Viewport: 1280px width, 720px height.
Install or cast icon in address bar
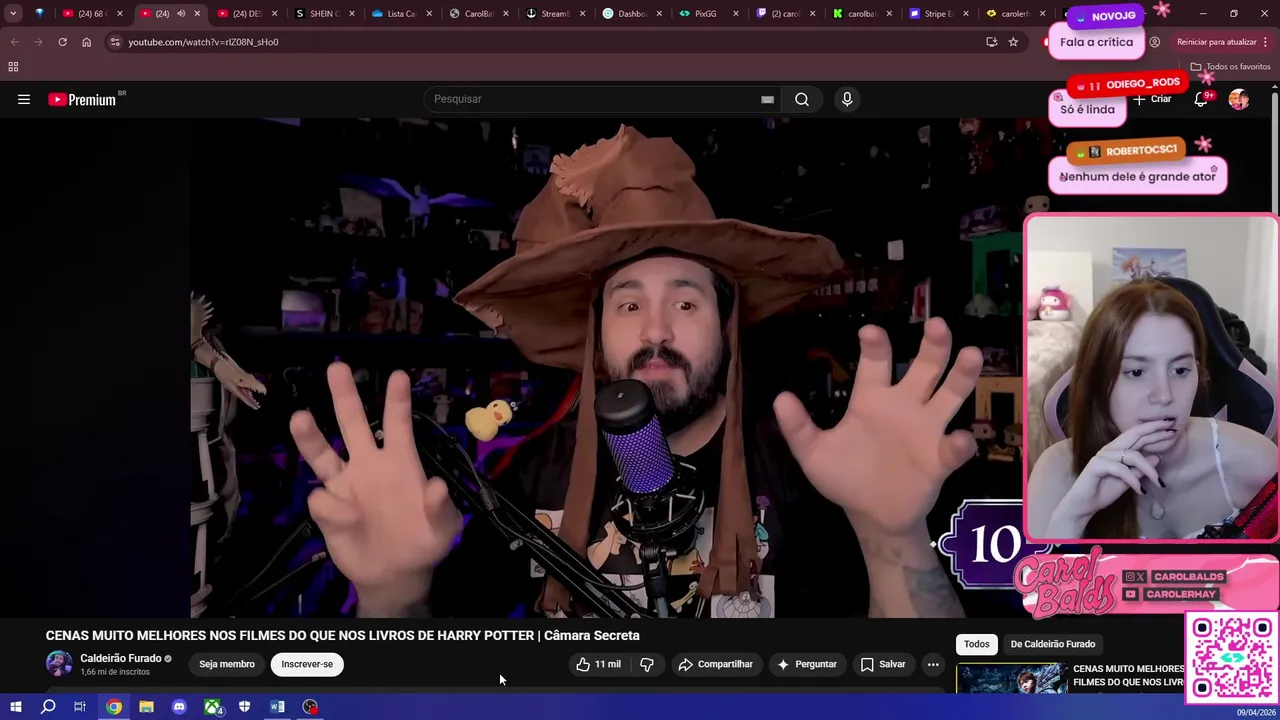pyautogui.click(x=991, y=42)
